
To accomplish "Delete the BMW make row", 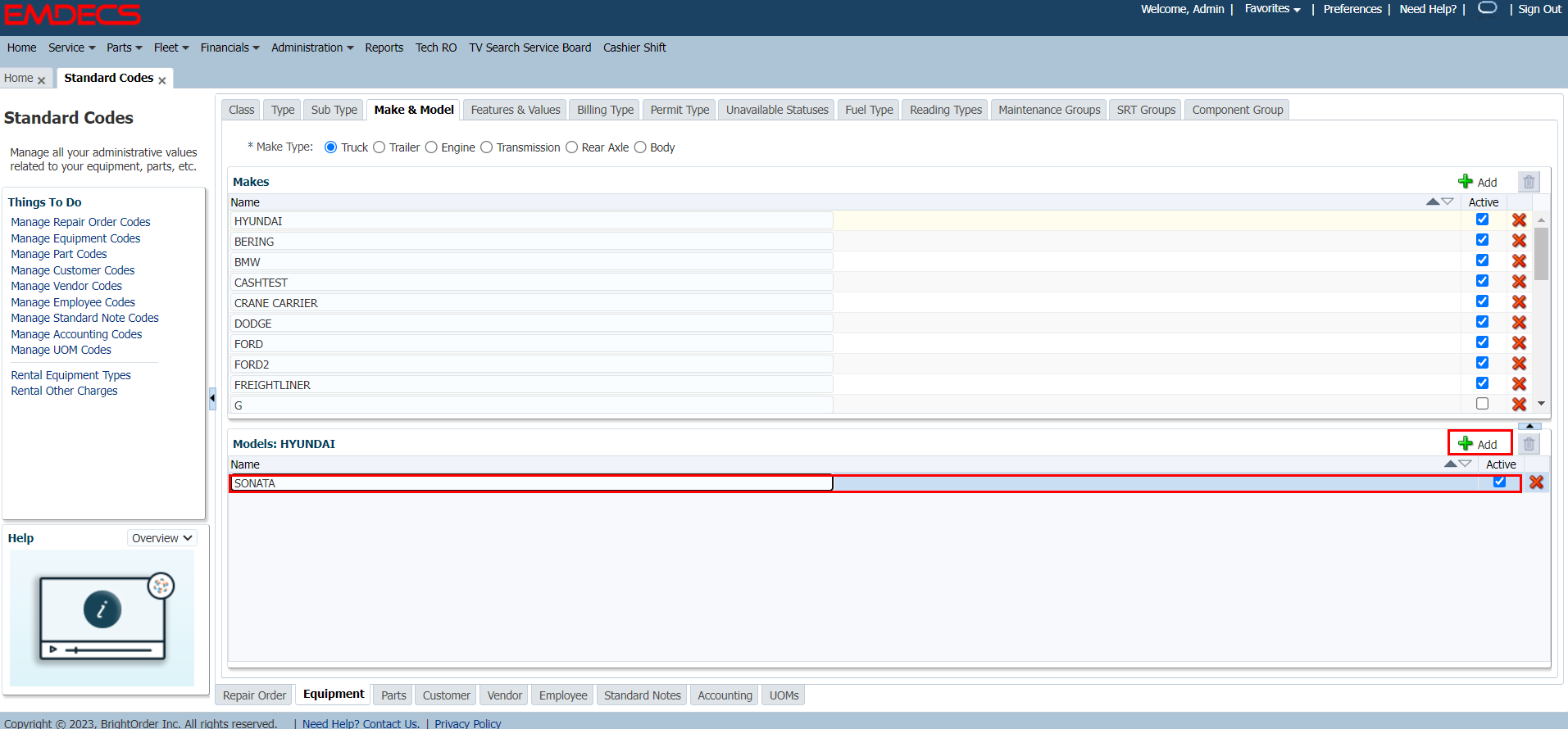I will (x=1519, y=261).
